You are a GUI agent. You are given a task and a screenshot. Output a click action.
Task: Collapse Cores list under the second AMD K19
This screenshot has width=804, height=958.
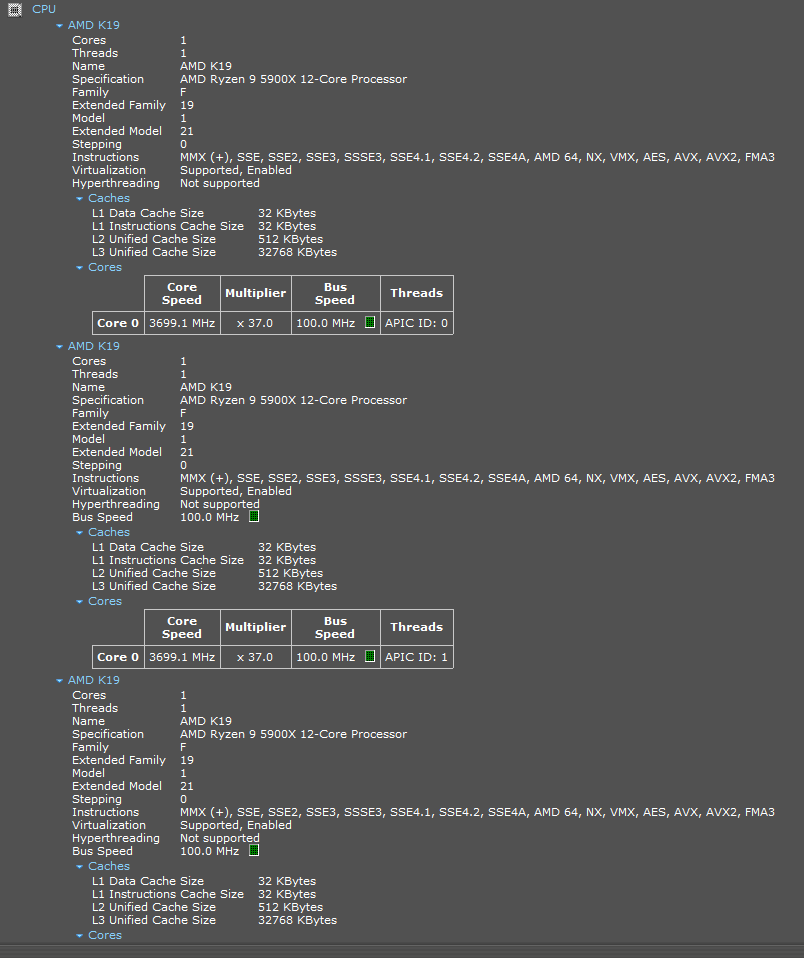[x=79, y=602]
